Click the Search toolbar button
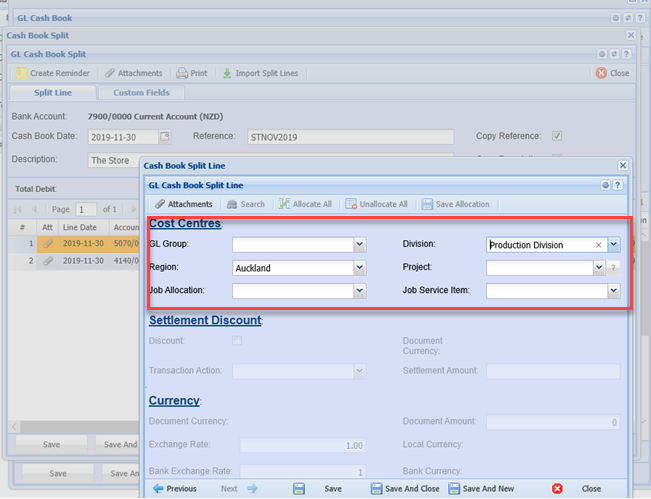Viewport: 651px width, 499px height. pos(246,204)
